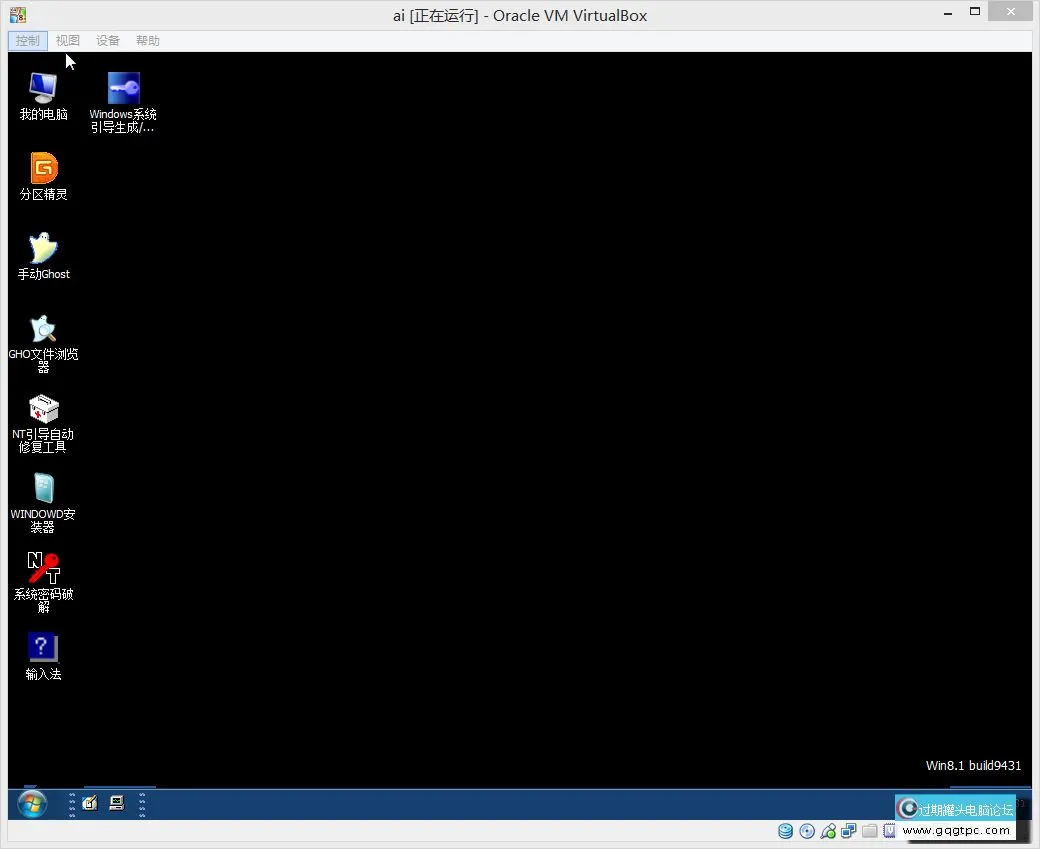Open the 控制 menu
The image size is (1040, 849).
[x=26, y=40]
